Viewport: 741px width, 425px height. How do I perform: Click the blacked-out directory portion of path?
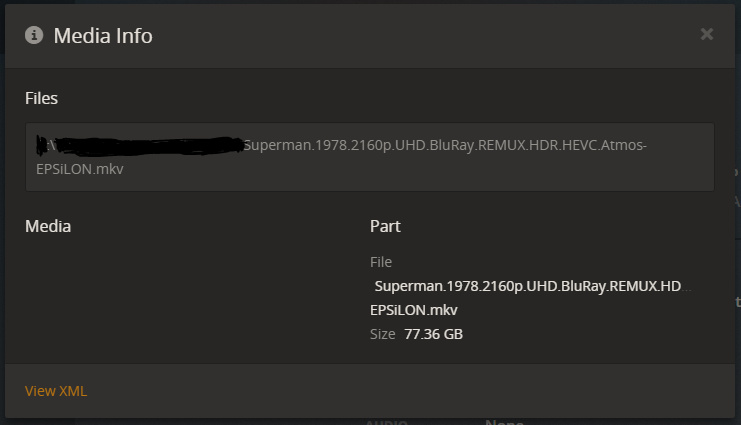[x=140, y=146]
